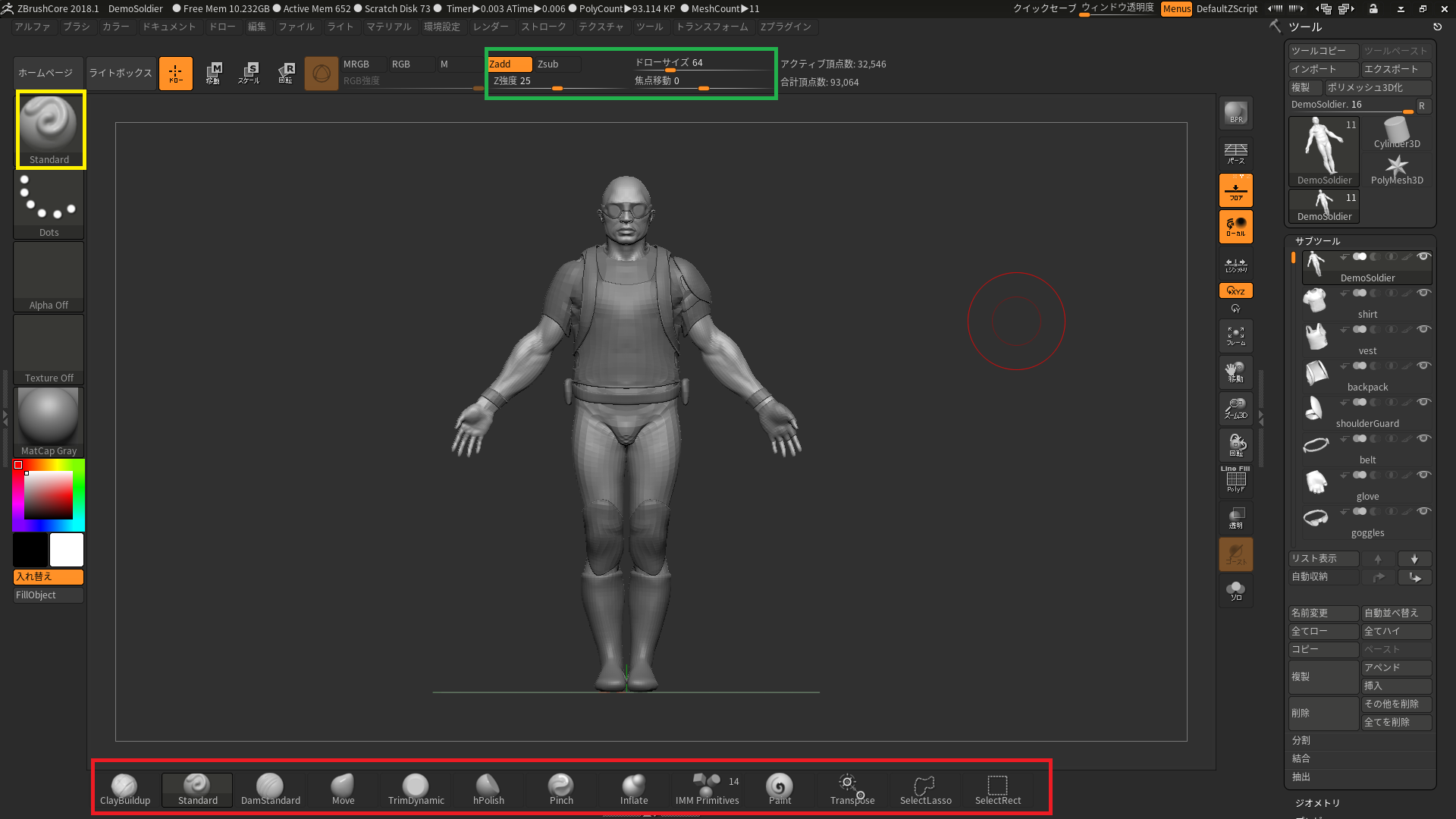The image size is (1456, 819).
Task: Select the ClayBuildup brush tool
Action: 124,787
